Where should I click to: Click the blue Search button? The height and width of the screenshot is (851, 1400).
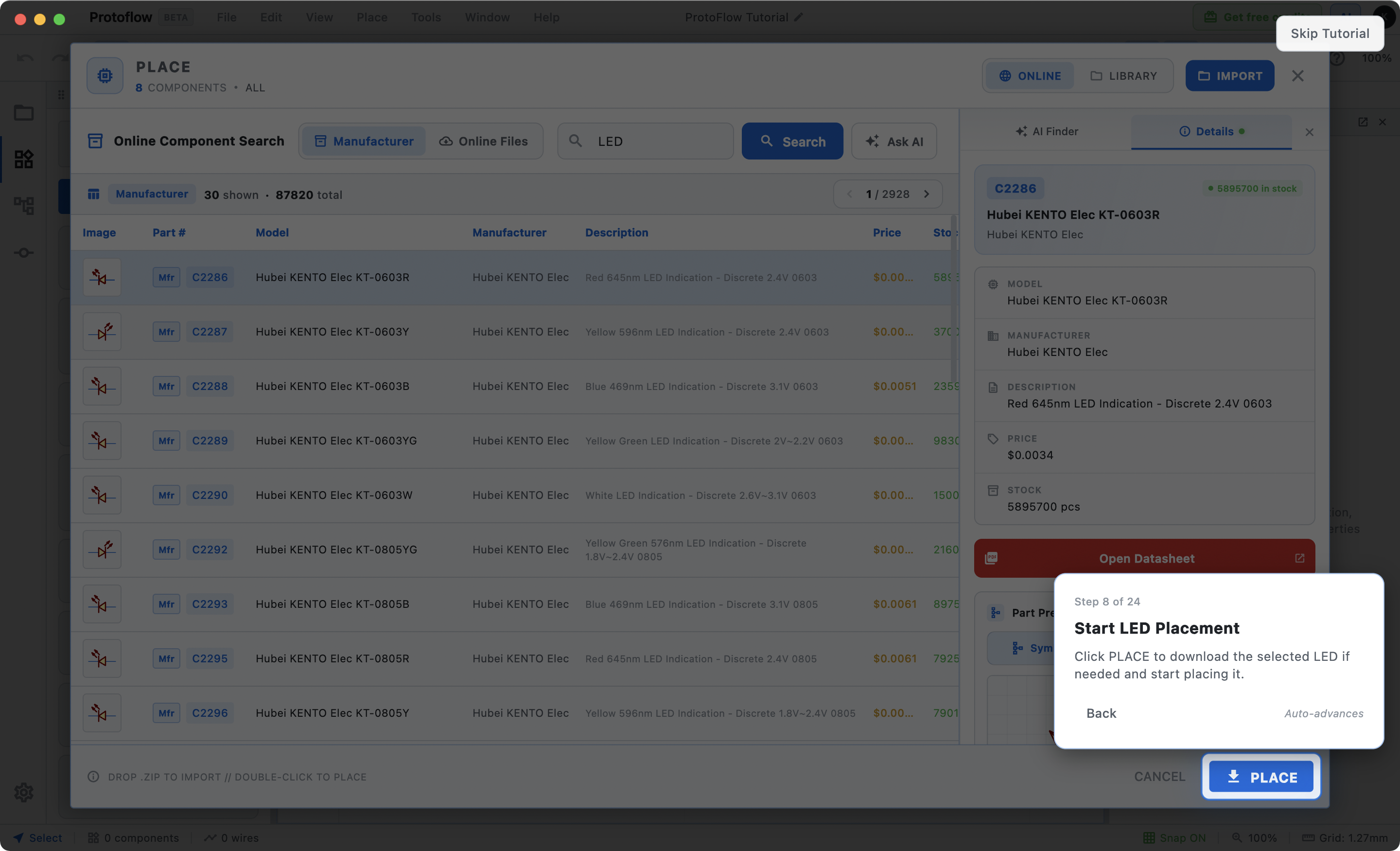tap(792, 141)
